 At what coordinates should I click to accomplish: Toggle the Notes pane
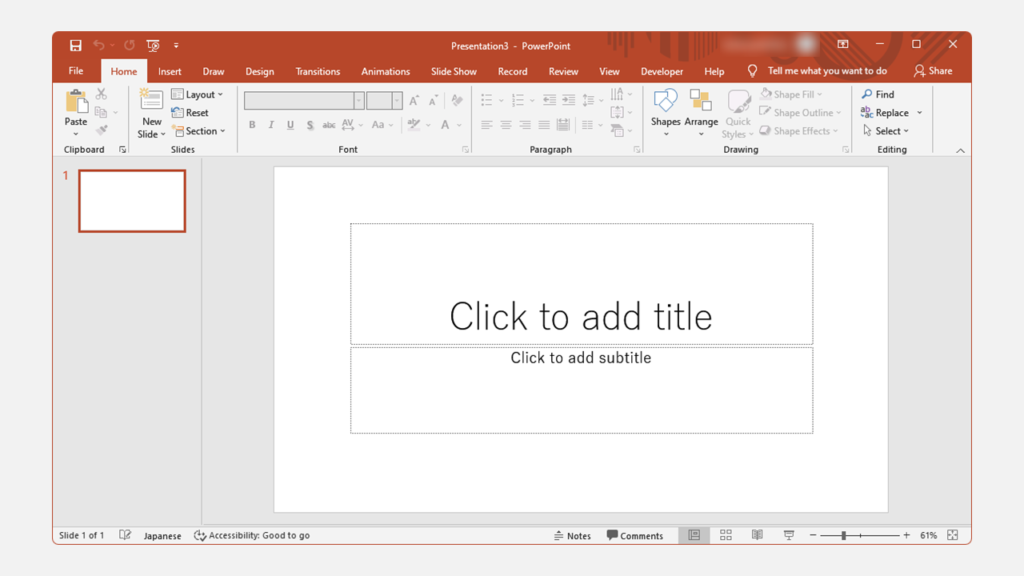(572, 536)
